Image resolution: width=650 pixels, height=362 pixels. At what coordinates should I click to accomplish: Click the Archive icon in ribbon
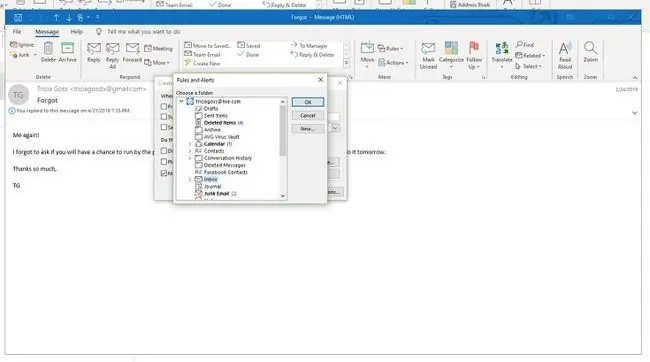tap(67, 48)
